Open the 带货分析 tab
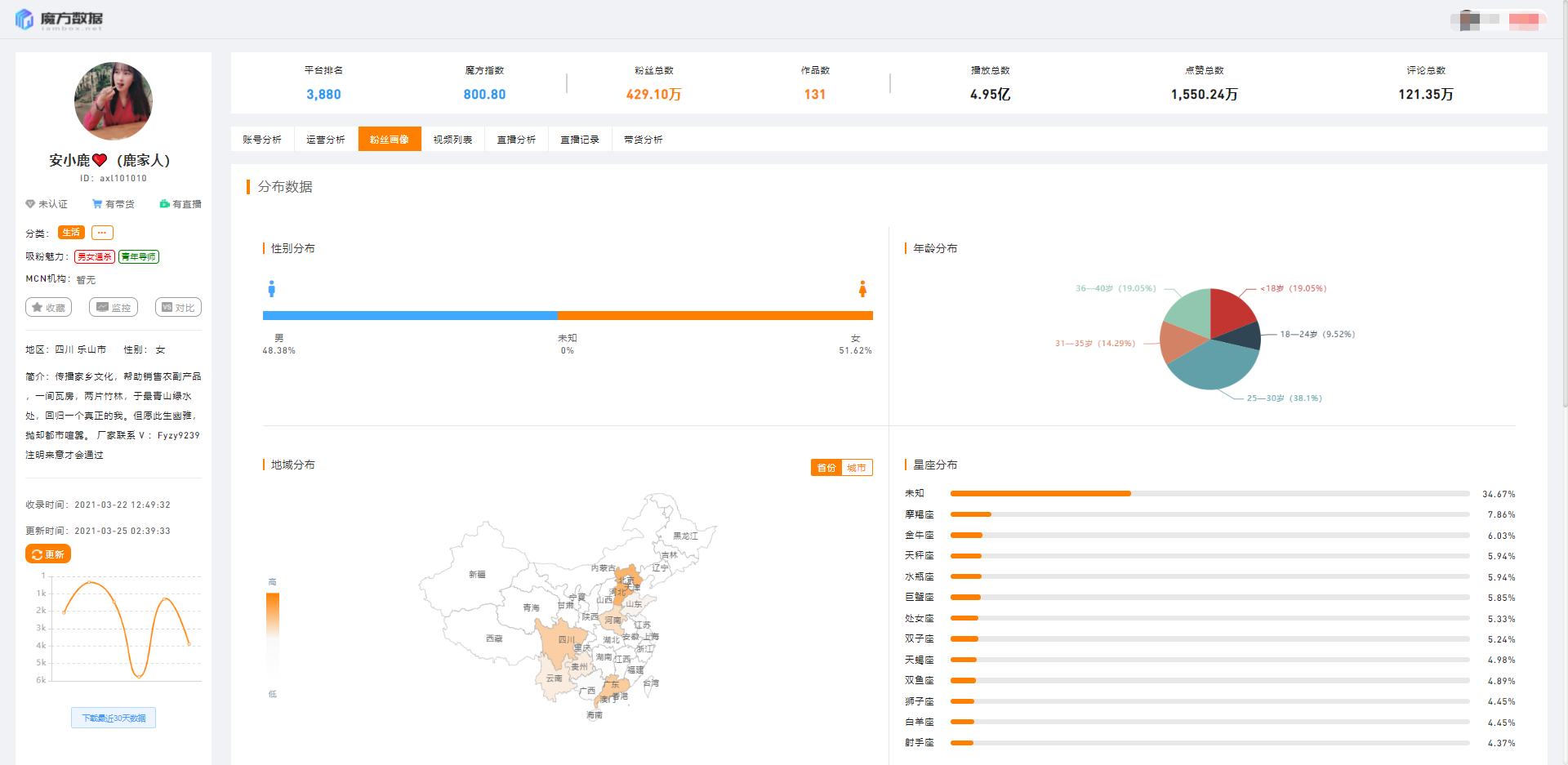The image size is (1568, 765). click(x=644, y=140)
